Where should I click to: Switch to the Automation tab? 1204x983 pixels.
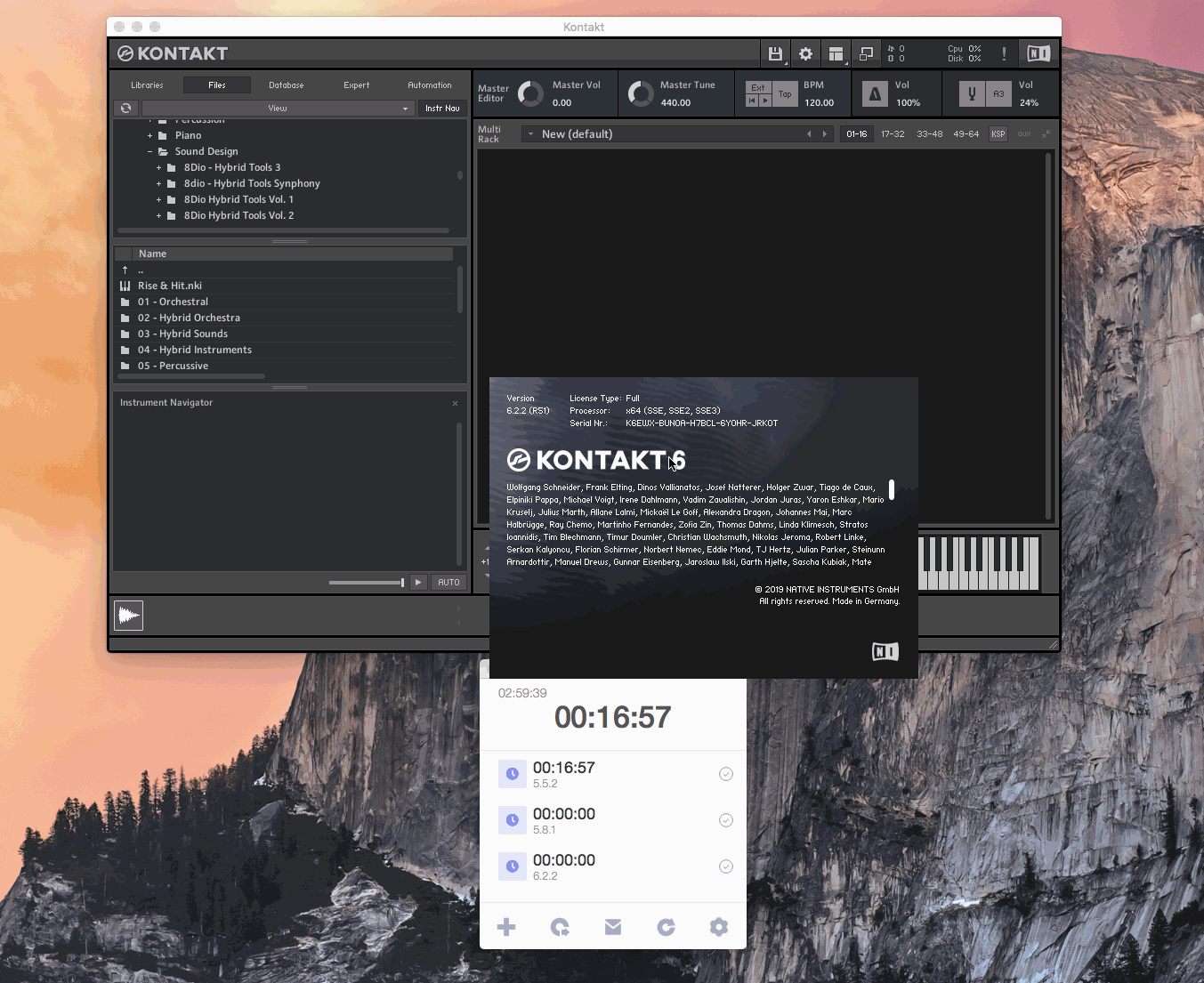[430, 85]
